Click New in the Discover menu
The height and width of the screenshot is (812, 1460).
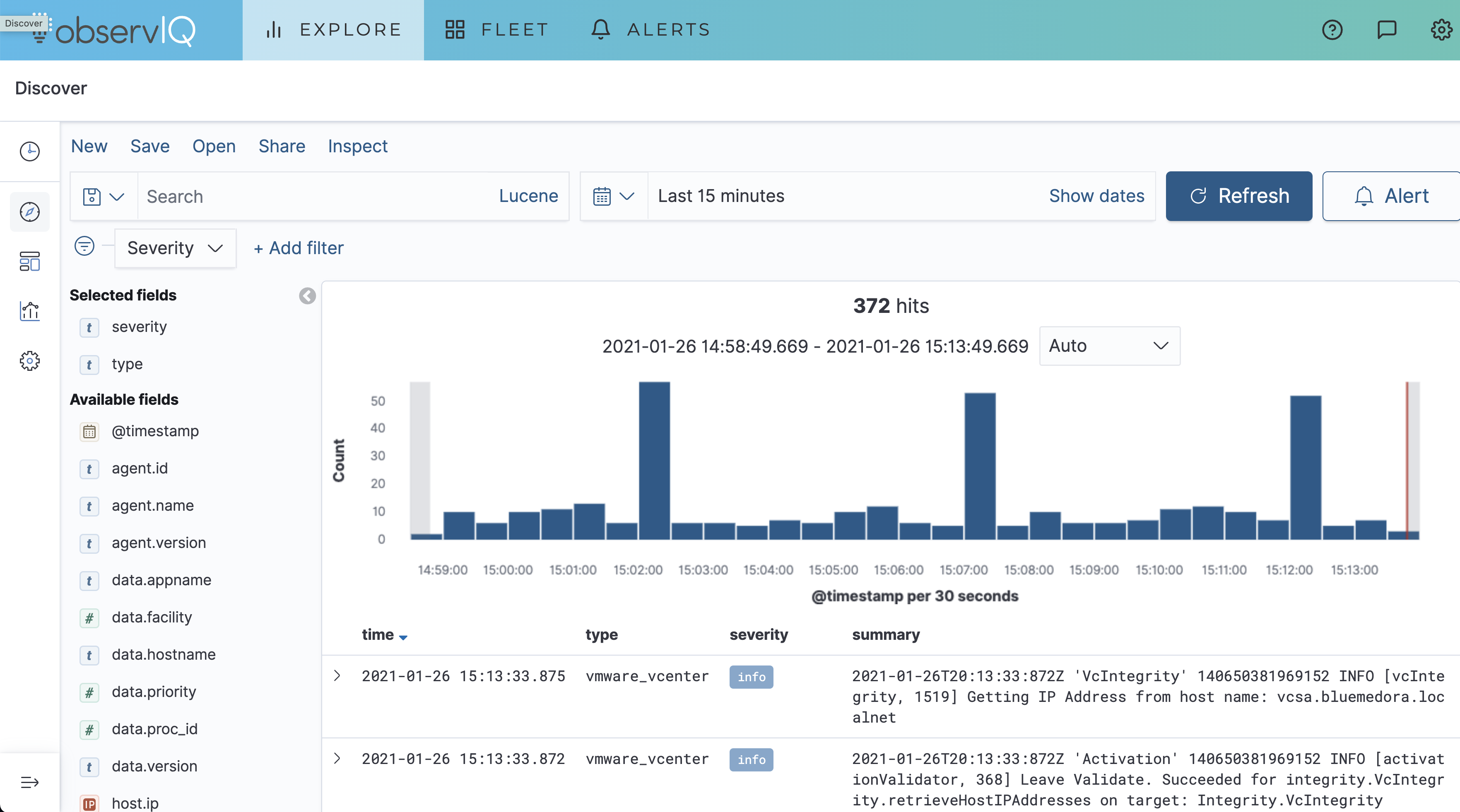[89, 146]
